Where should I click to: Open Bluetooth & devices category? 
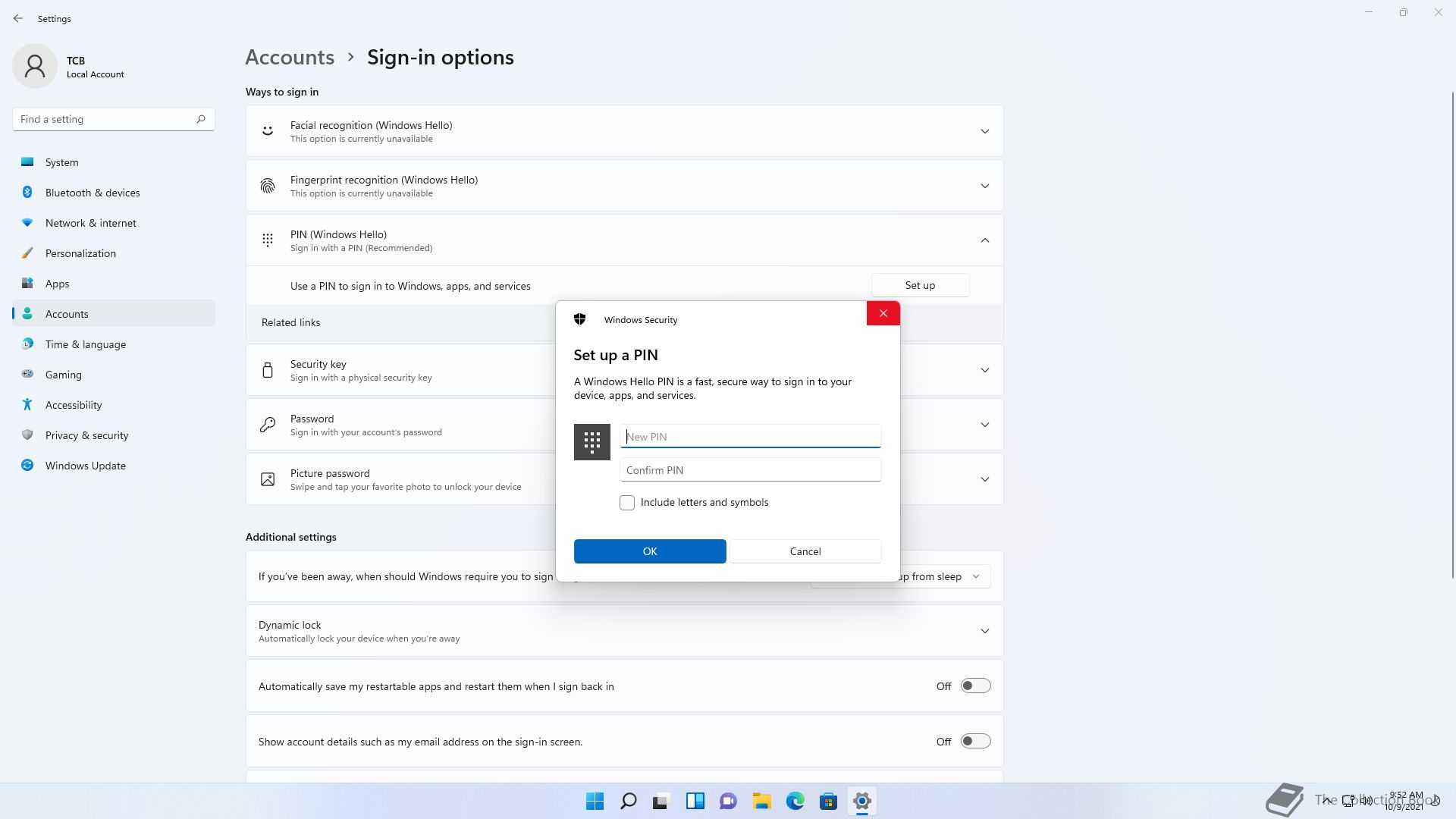pos(114,193)
